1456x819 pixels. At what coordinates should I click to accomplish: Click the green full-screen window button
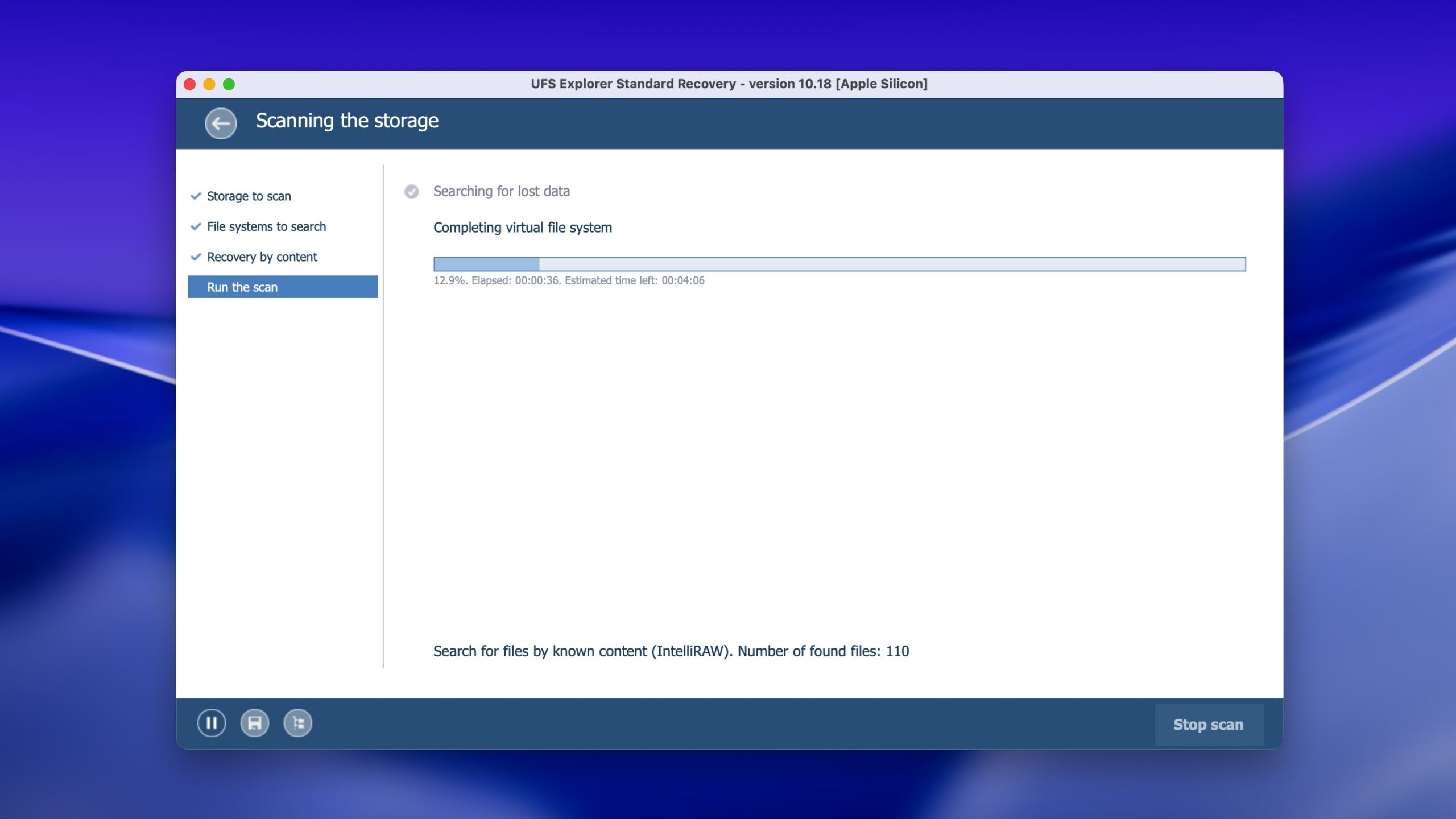pyautogui.click(x=229, y=84)
